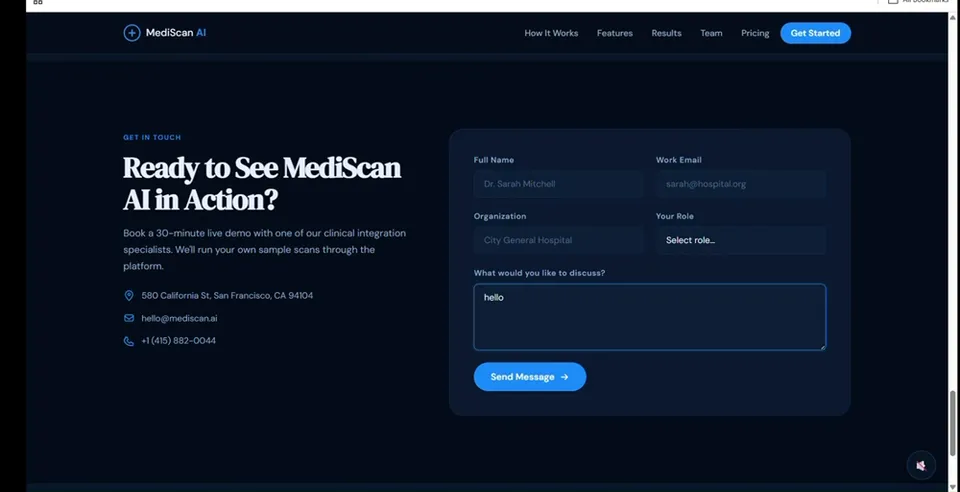The height and width of the screenshot is (492, 960).
Task: Toggle the muted speaker icon button
Action: point(921,466)
